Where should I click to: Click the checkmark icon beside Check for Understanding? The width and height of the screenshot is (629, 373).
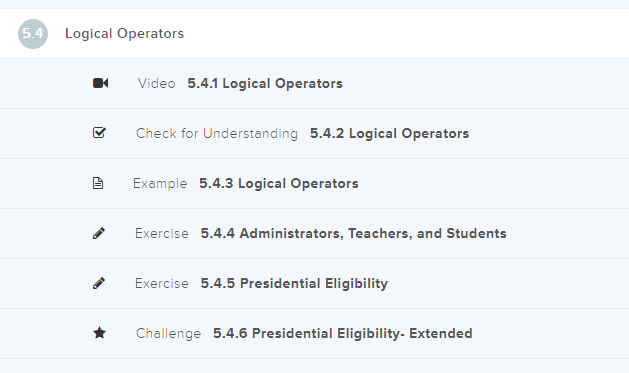(x=99, y=132)
